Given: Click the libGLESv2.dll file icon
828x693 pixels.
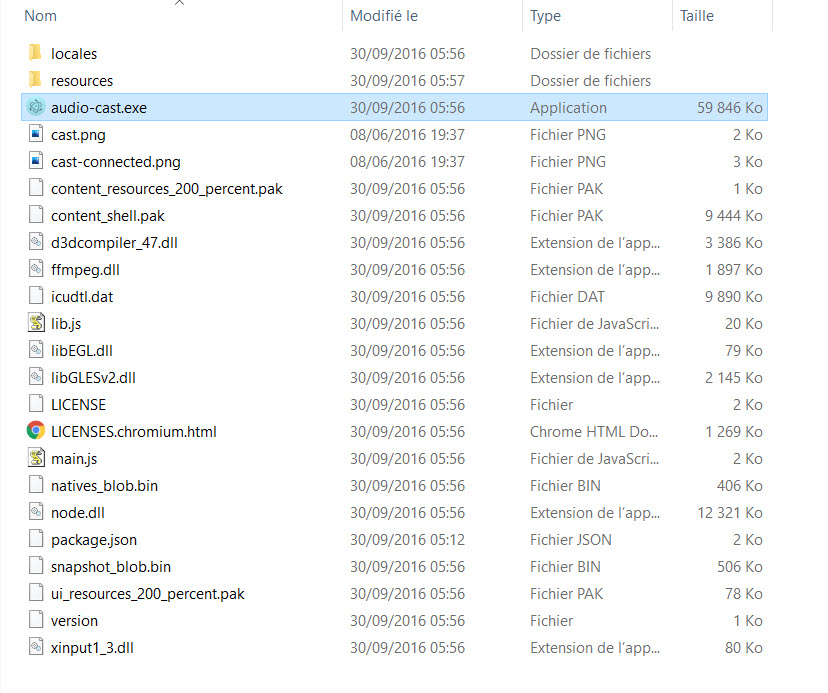Looking at the screenshot, I should click(35, 376).
